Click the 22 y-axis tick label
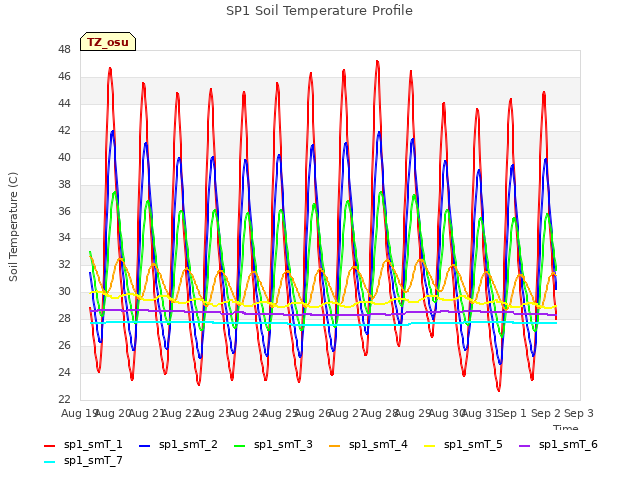Viewport: 640px width, 480px height. tap(64, 399)
